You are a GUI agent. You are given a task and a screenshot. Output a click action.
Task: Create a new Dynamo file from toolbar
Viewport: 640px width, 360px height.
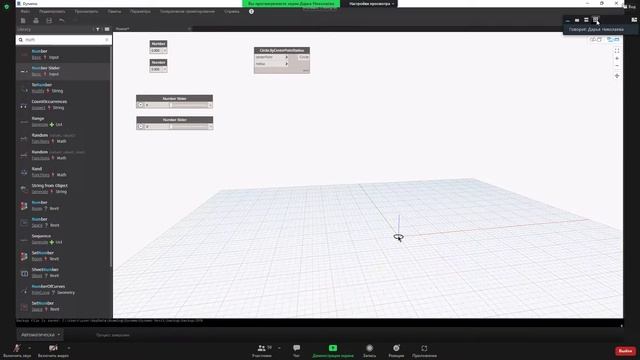click(x=23, y=20)
